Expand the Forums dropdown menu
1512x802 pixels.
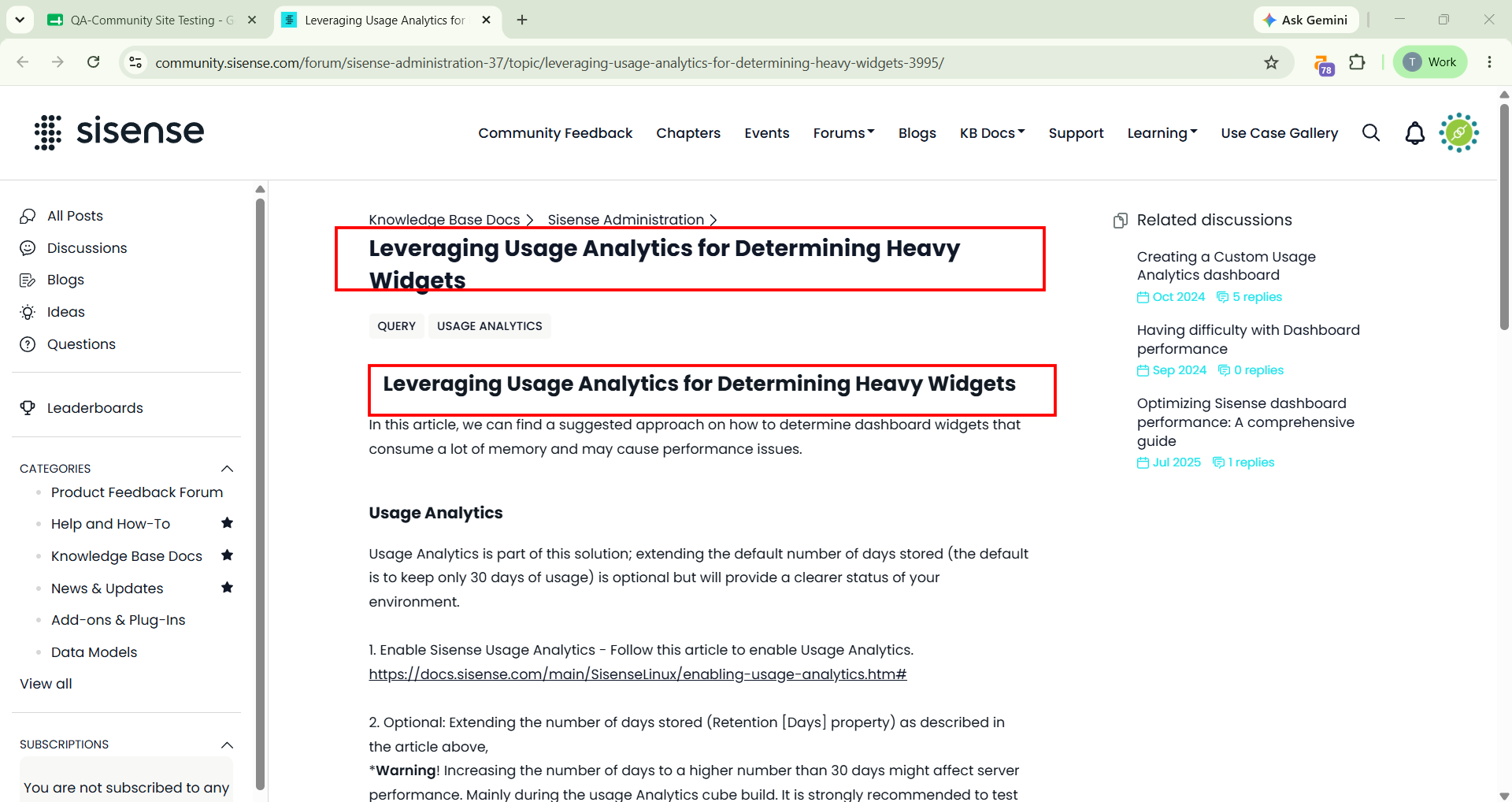843,133
